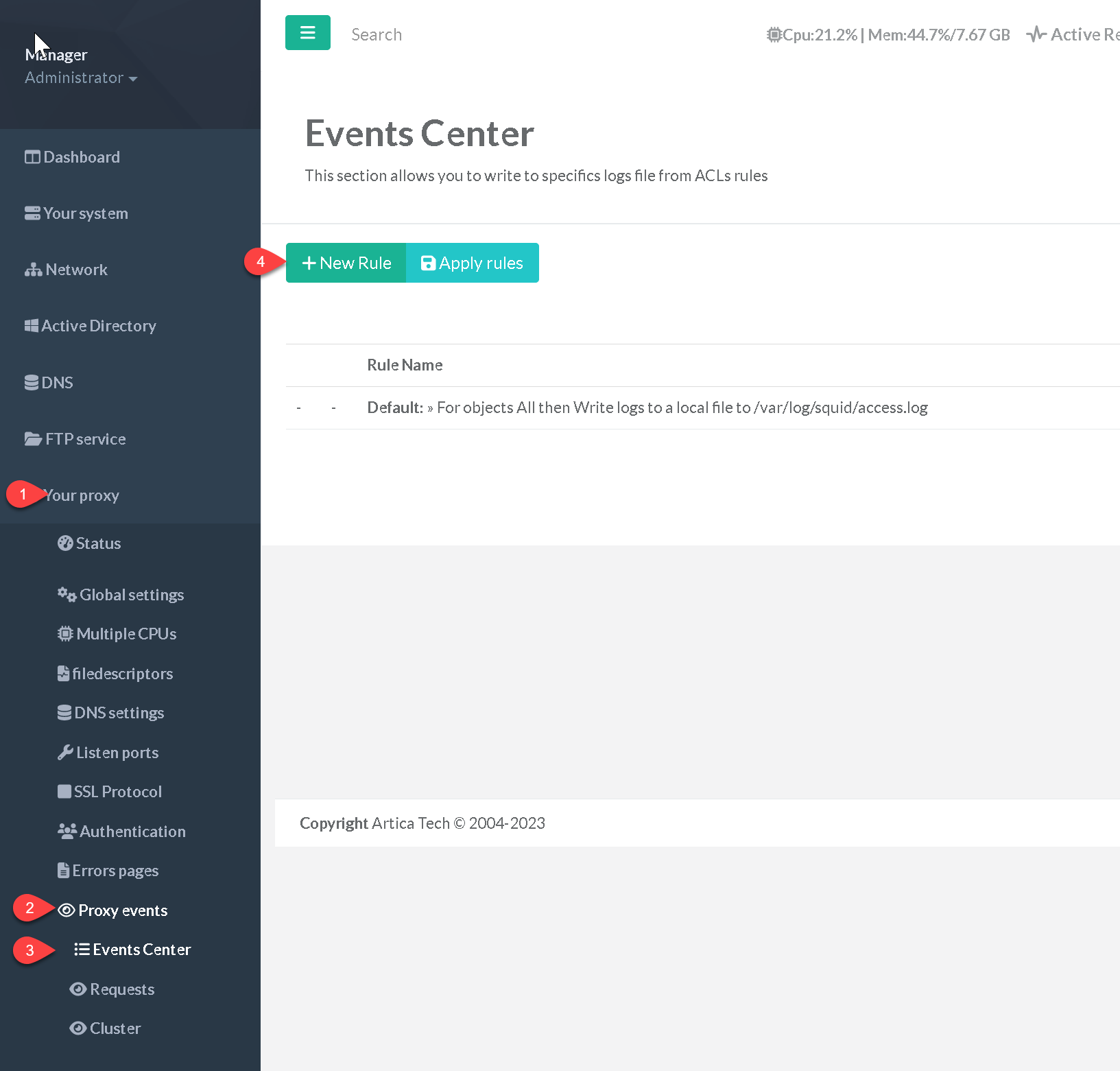Open the Default rule row
The height and width of the screenshot is (1071, 1120).
647,408
